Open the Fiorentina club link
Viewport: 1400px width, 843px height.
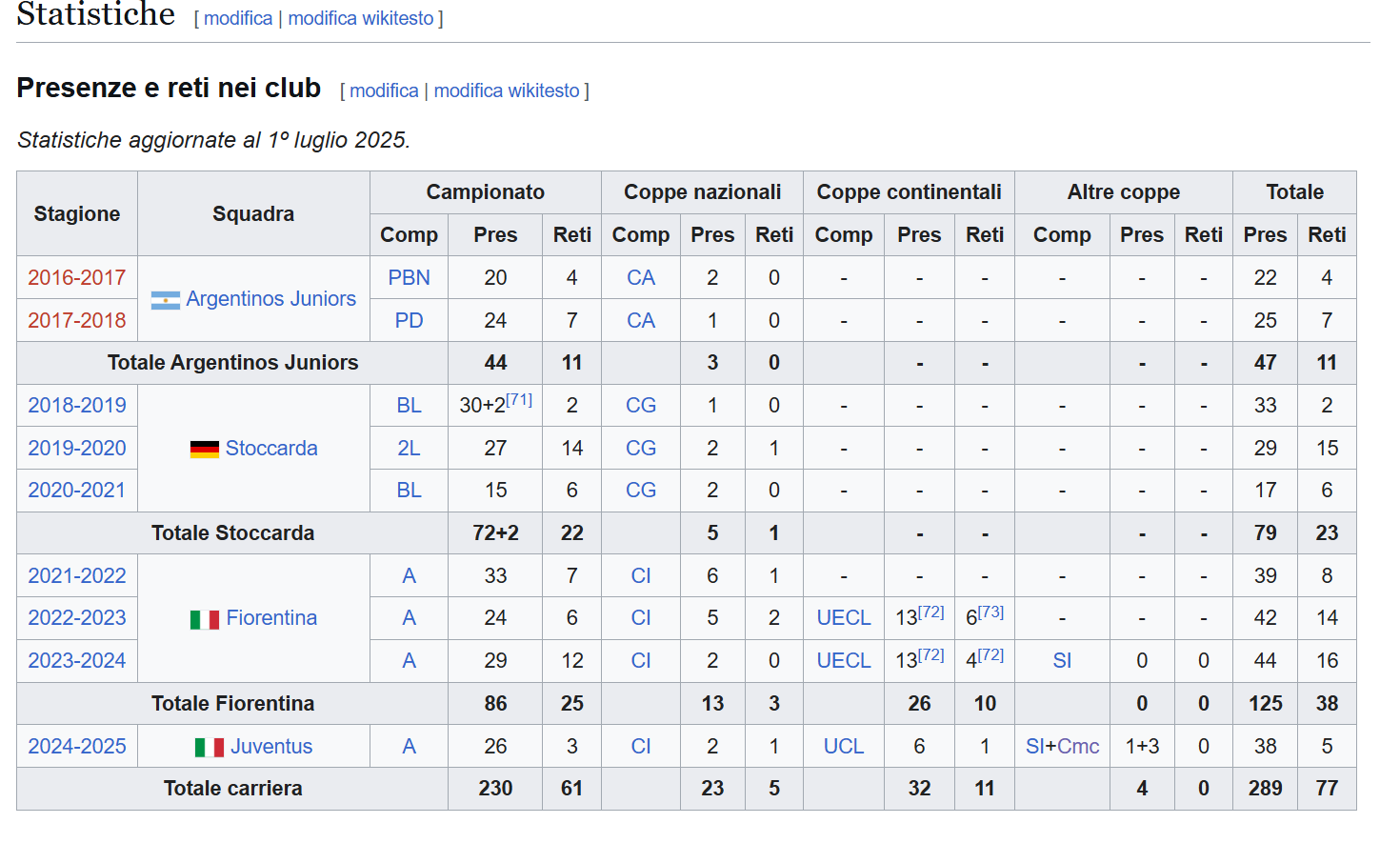271,618
